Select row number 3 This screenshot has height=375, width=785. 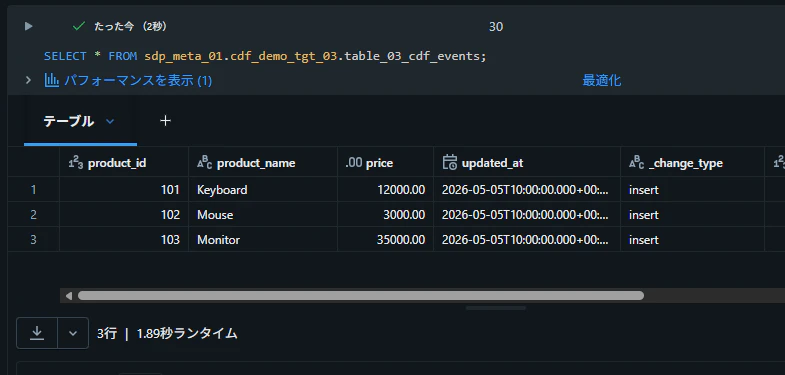34,239
